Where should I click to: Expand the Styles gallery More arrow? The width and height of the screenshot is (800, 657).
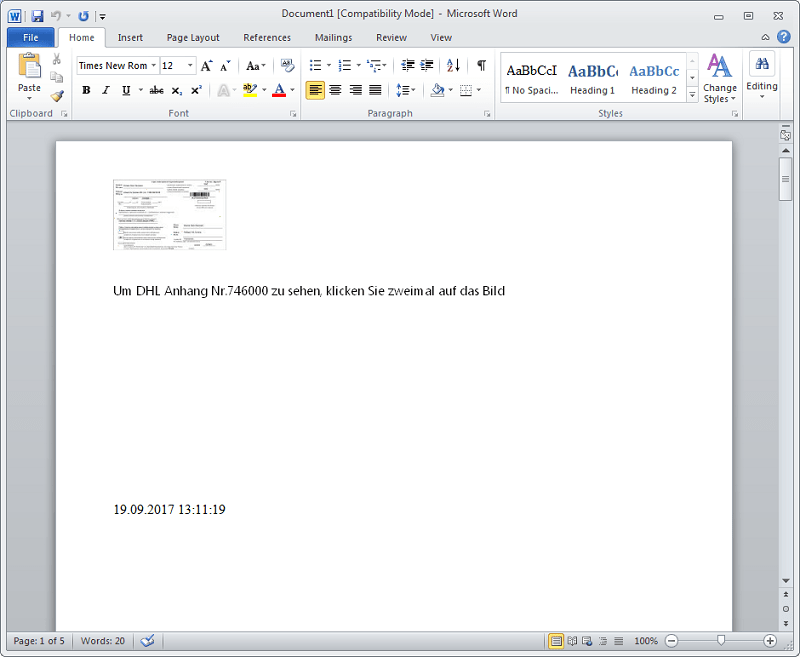click(x=692, y=95)
